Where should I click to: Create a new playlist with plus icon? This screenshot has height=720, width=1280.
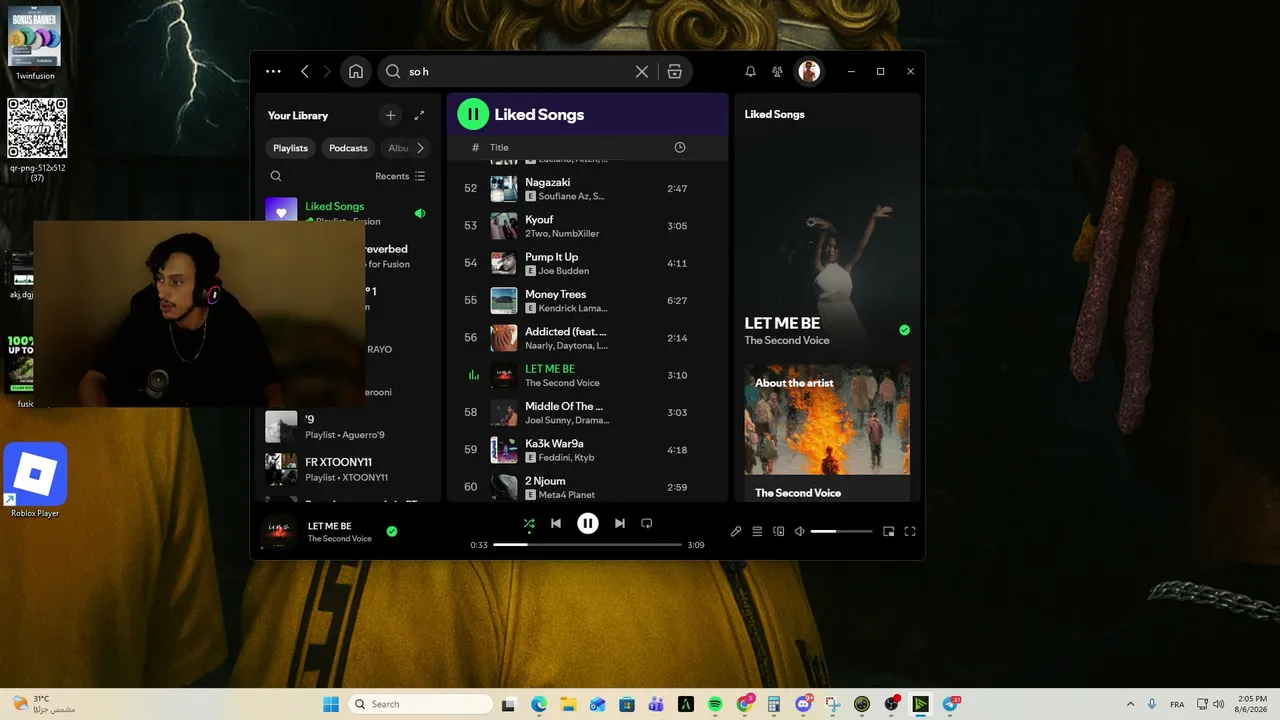coord(391,115)
